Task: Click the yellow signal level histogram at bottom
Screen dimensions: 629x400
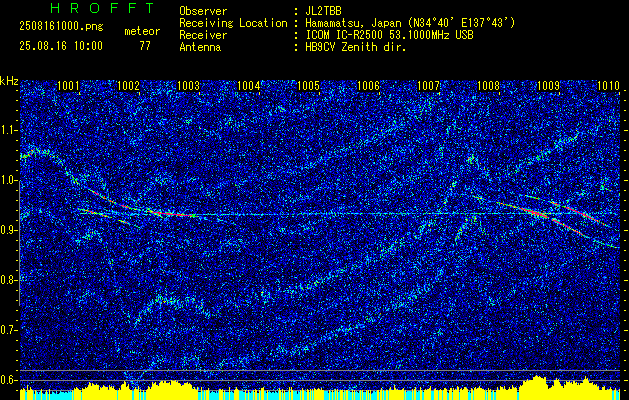Action: pos(320,387)
